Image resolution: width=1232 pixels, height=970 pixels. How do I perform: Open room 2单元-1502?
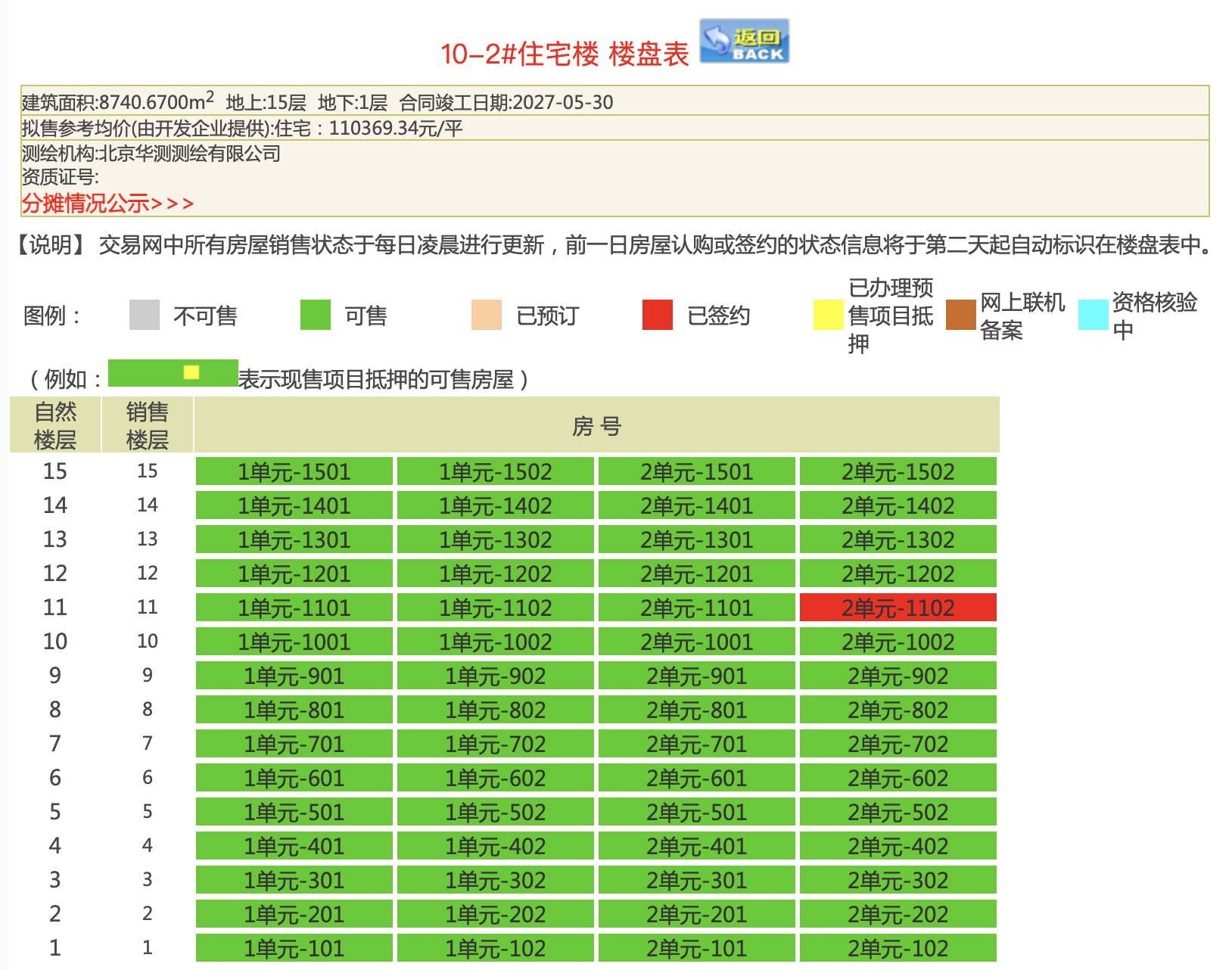[x=898, y=471]
